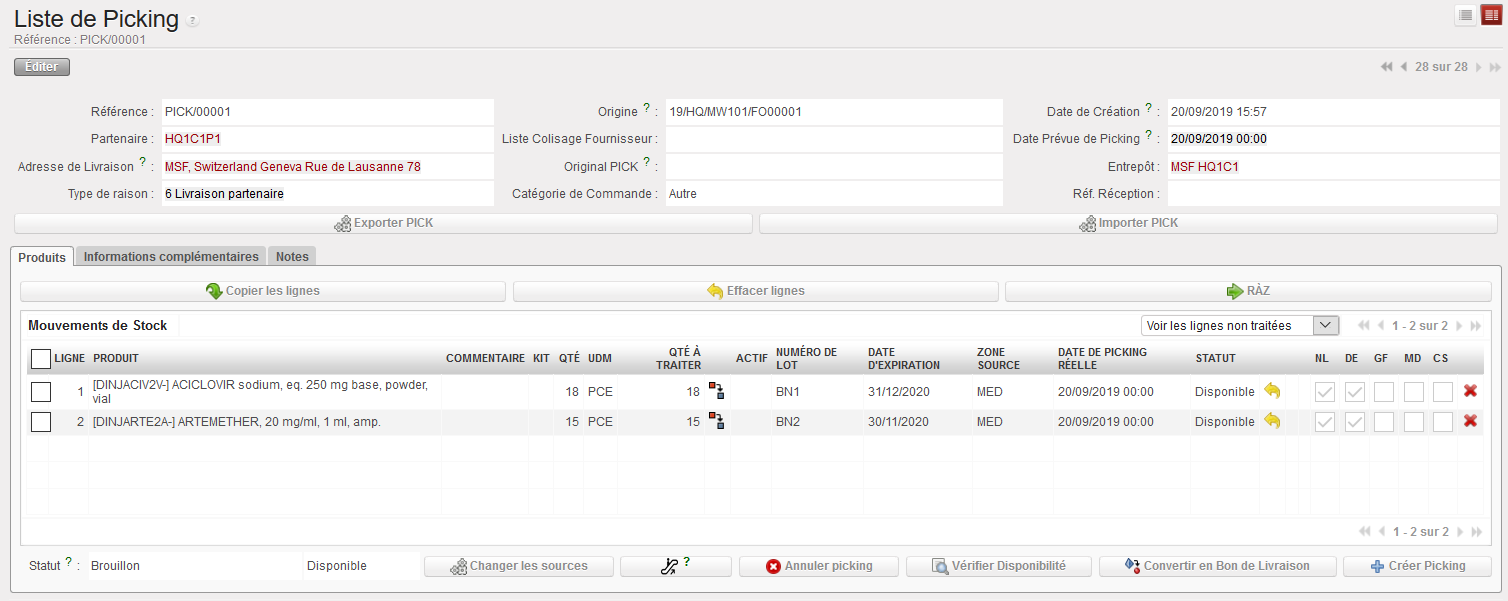Open the partner link HQ1C1P1
The width and height of the screenshot is (1508, 601).
pos(192,139)
